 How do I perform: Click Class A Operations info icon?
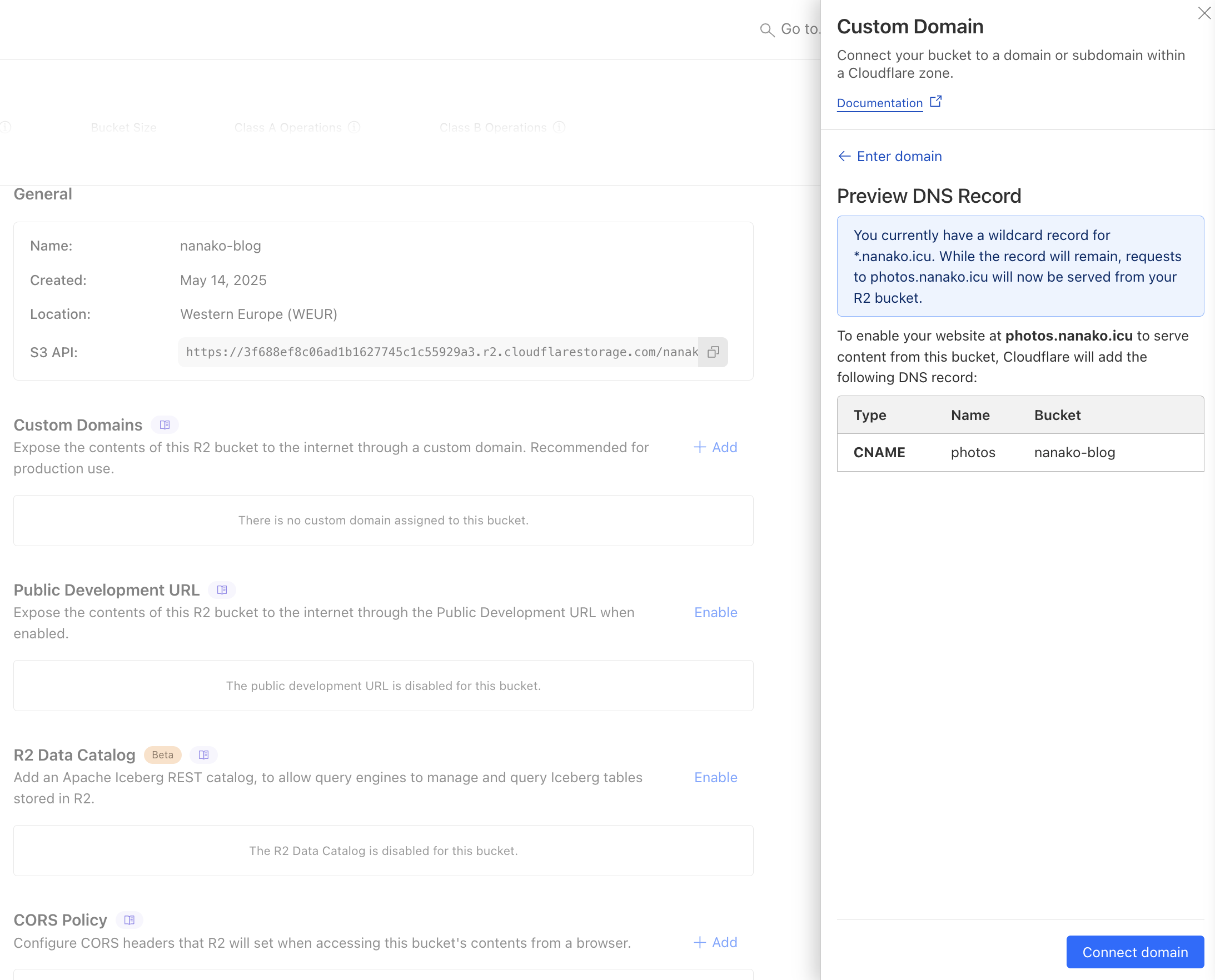coord(354,127)
